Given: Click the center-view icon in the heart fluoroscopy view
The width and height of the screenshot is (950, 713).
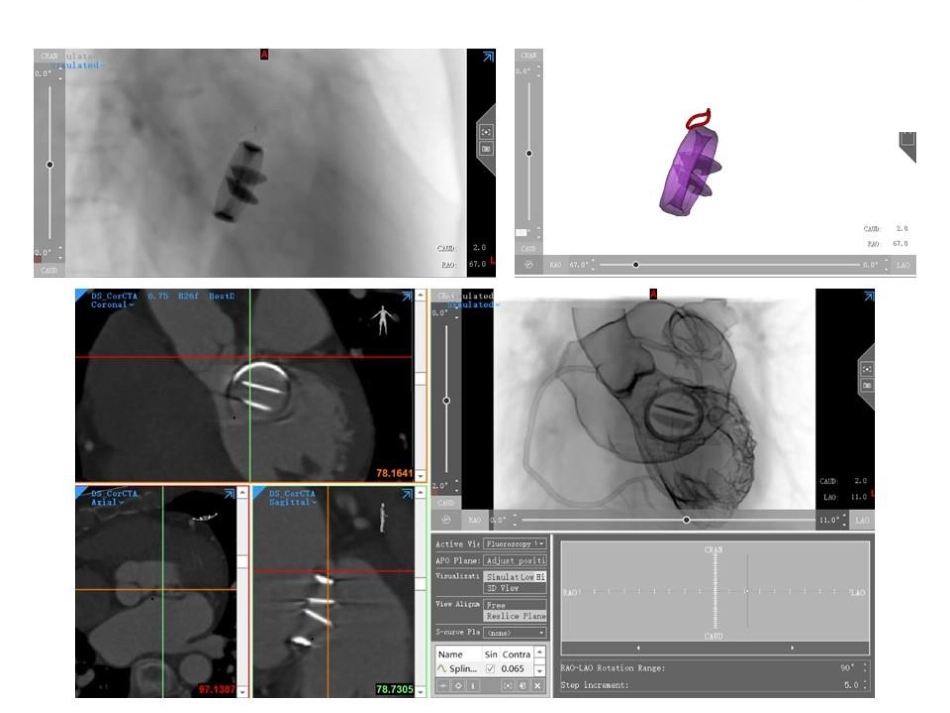Looking at the screenshot, I should [867, 369].
